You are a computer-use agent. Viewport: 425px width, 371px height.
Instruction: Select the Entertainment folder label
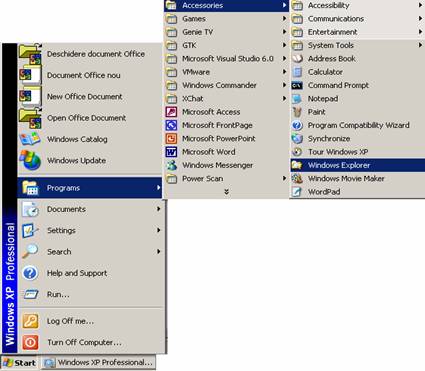[333, 32]
